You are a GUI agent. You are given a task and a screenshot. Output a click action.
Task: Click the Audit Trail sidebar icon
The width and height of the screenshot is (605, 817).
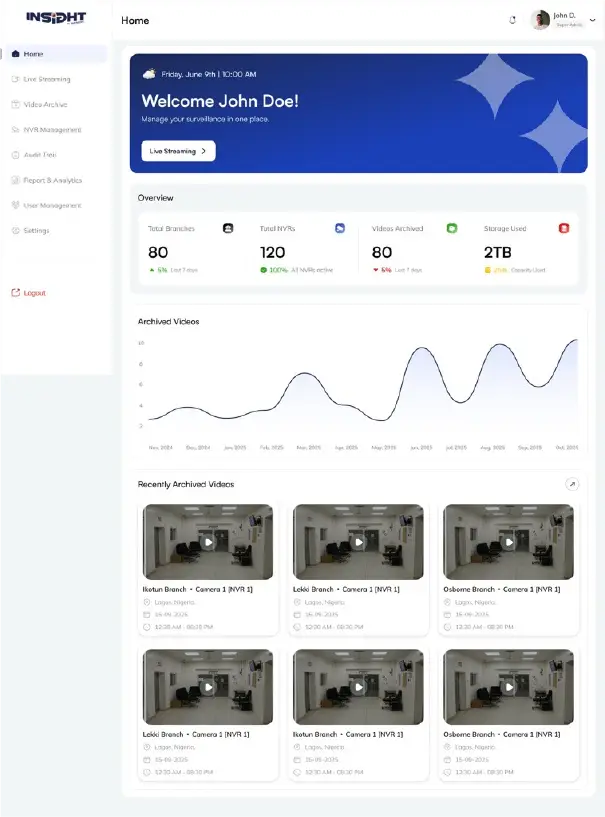16,155
